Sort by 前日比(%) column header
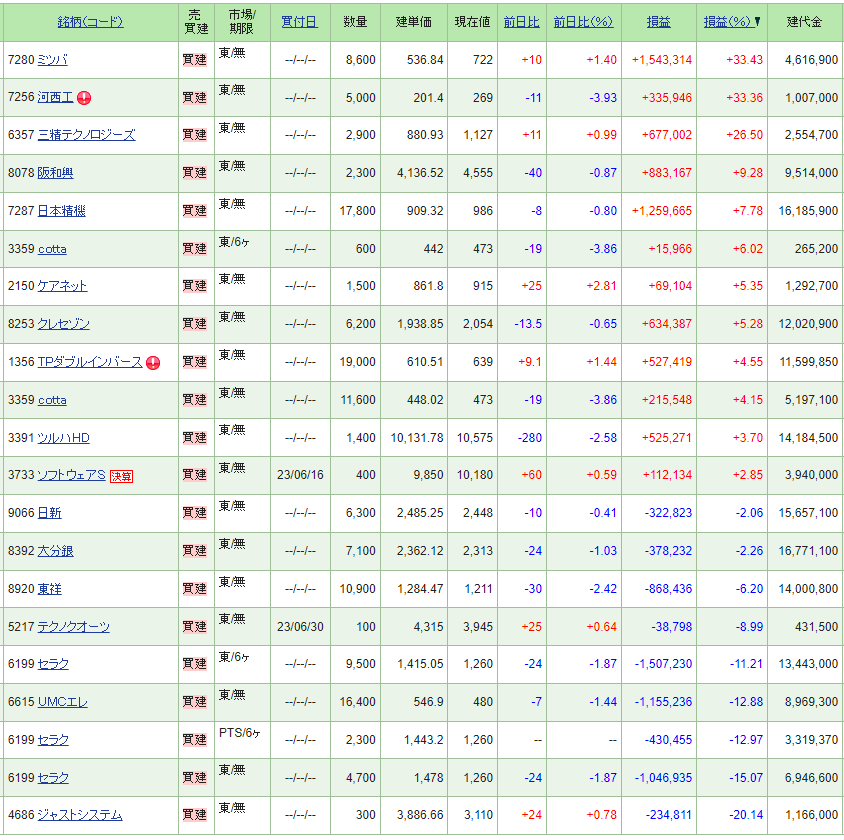844x840 pixels. (x=583, y=22)
